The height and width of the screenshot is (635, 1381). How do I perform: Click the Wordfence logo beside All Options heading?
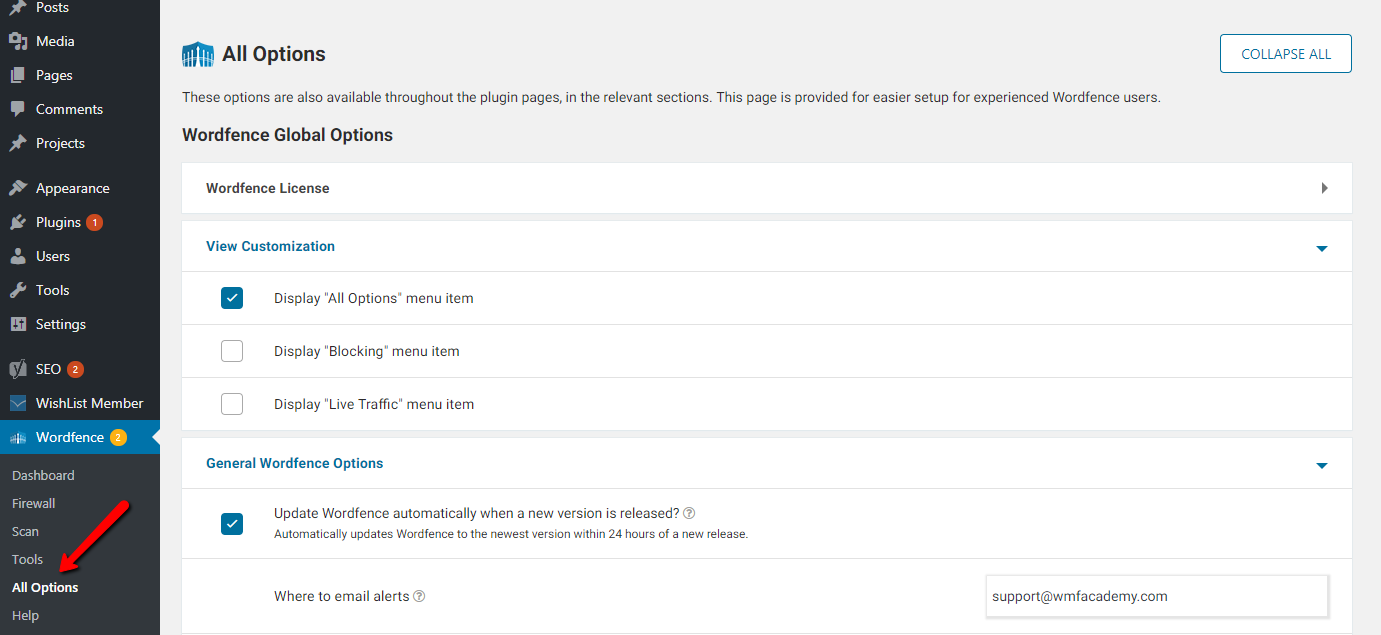pyautogui.click(x=198, y=54)
